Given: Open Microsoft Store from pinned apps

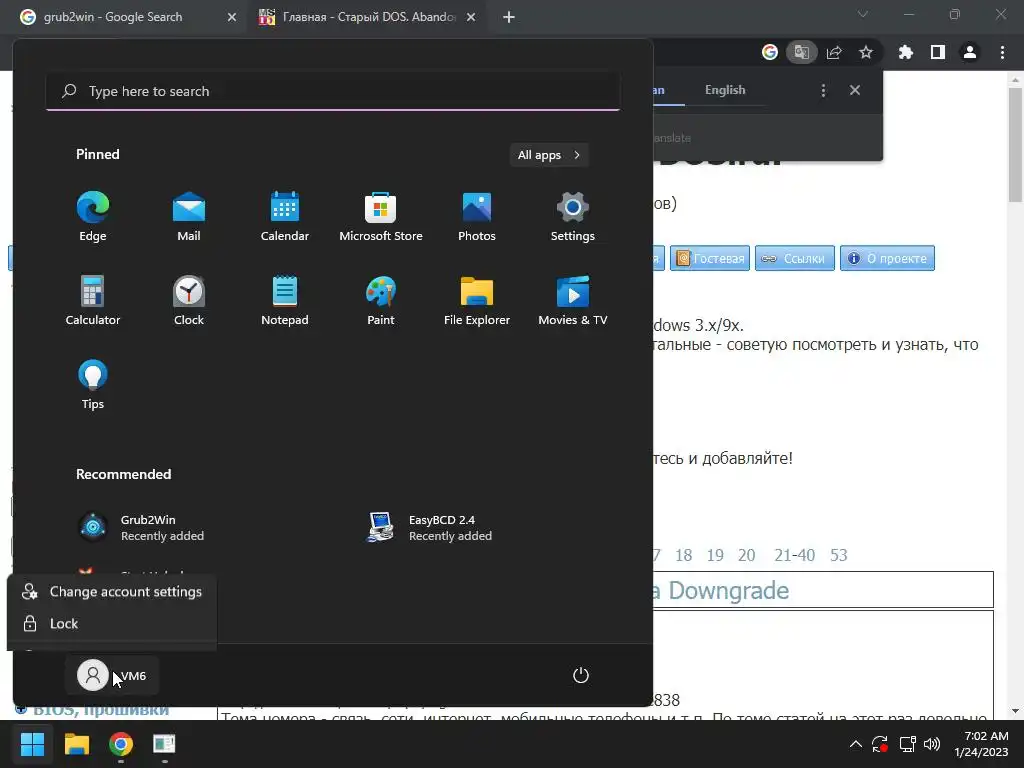Looking at the screenshot, I should pyautogui.click(x=381, y=217).
